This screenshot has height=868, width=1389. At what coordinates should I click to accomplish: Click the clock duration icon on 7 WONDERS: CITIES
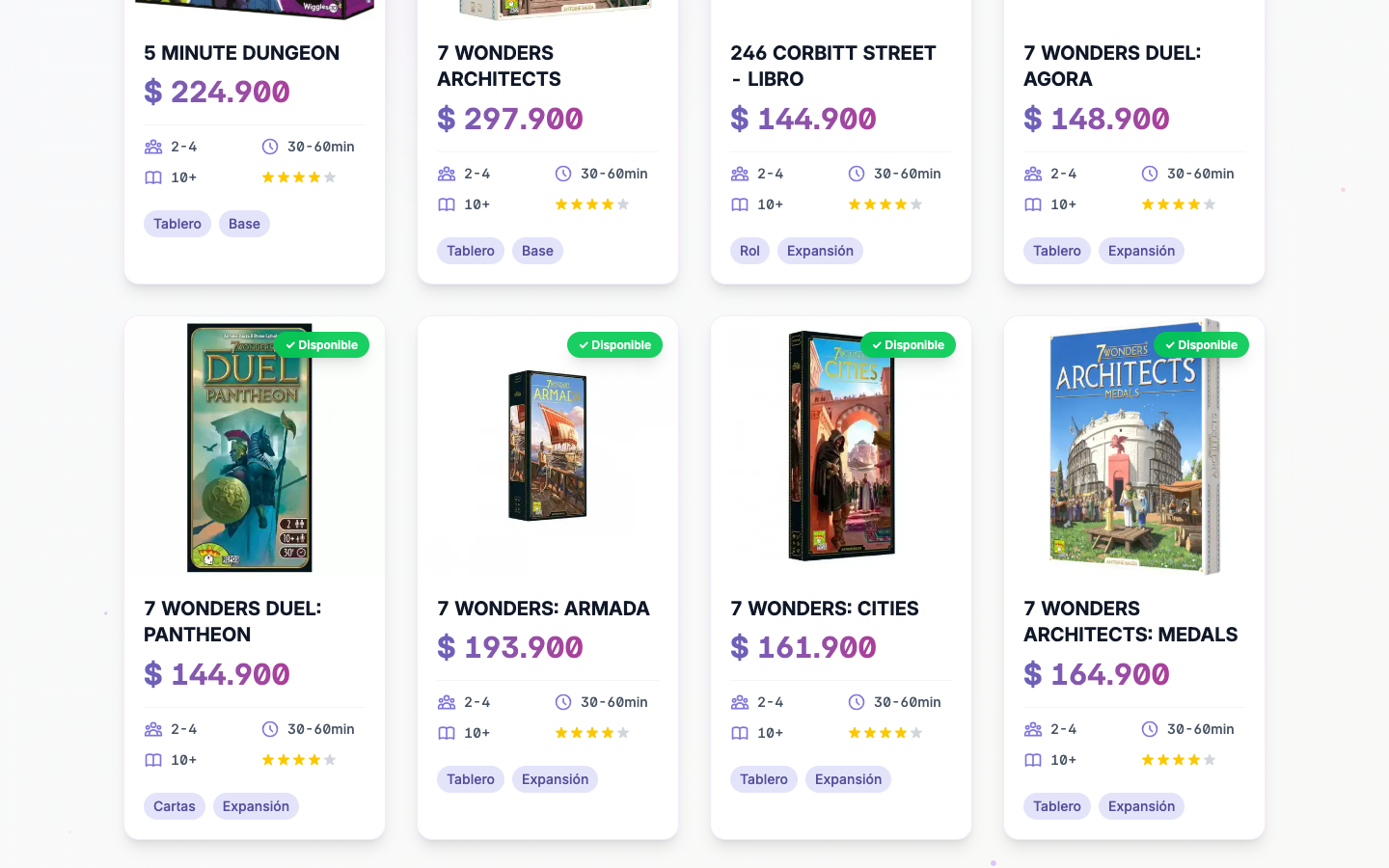pos(855,702)
